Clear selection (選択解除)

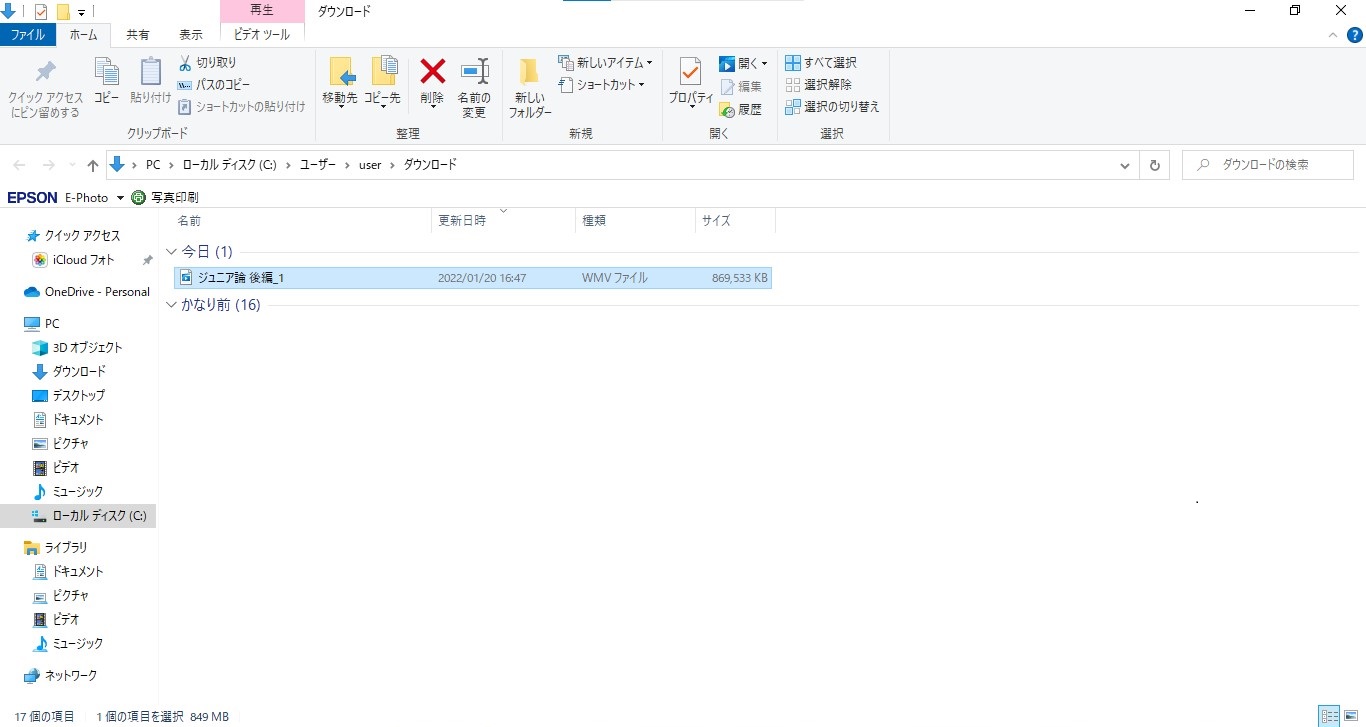point(818,85)
